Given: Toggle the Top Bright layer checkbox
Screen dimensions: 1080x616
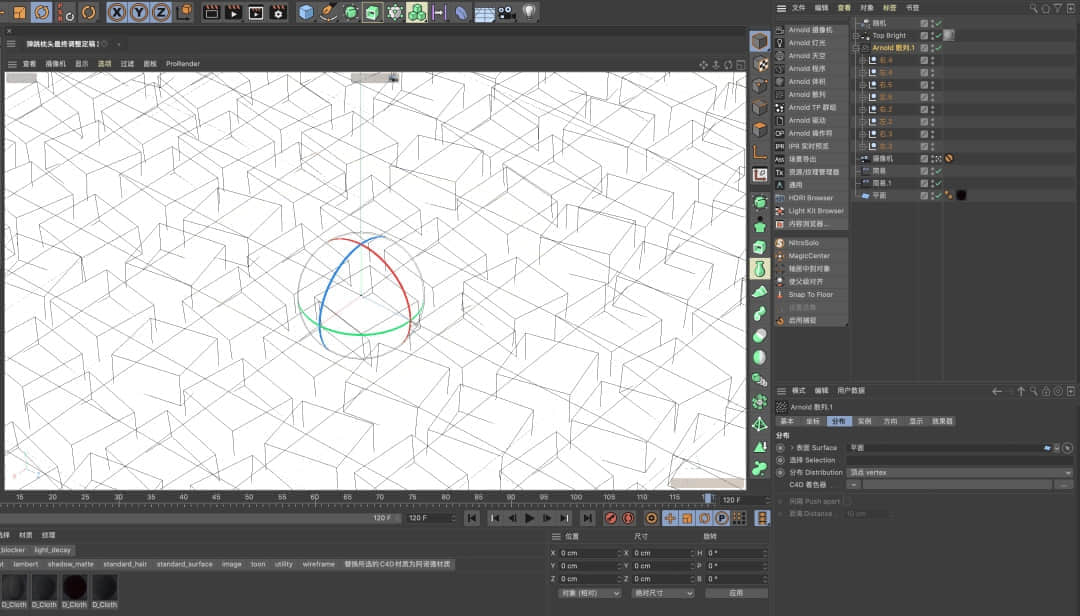Looking at the screenshot, I should pyautogui.click(x=924, y=35).
